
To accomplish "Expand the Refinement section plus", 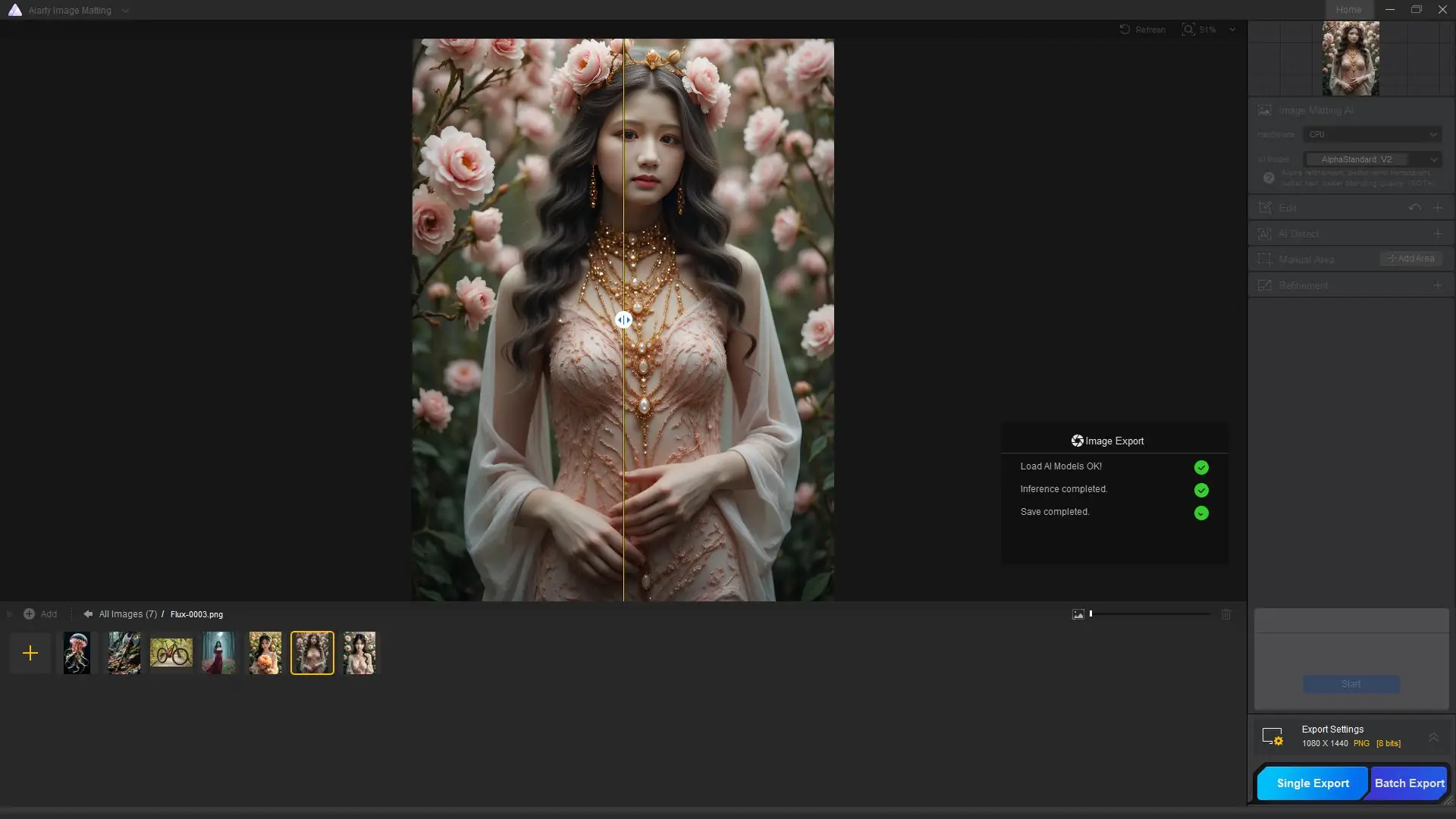I will (1437, 285).
